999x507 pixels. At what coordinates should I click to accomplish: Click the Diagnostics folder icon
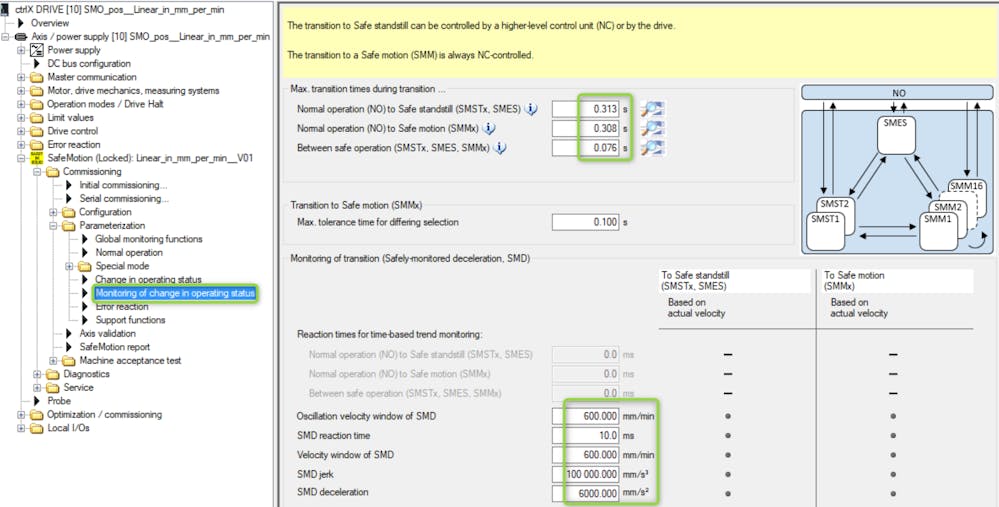pos(53,374)
